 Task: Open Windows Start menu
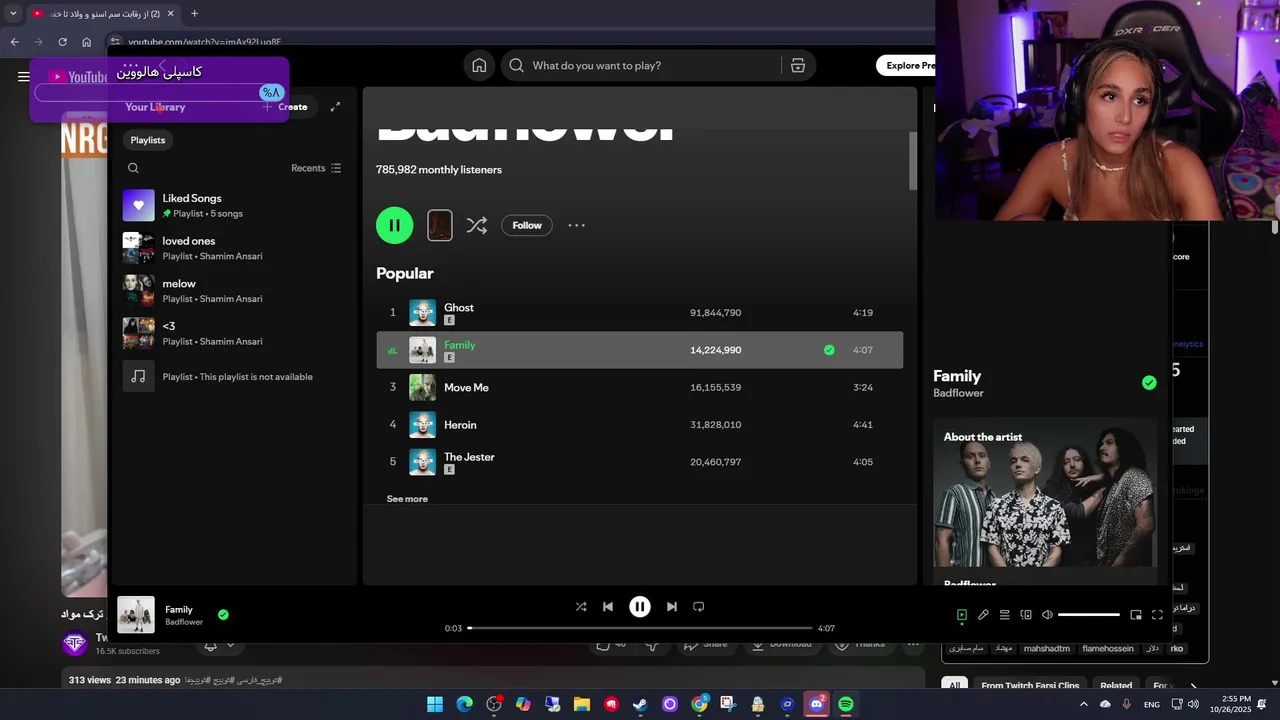click(435, 704)
